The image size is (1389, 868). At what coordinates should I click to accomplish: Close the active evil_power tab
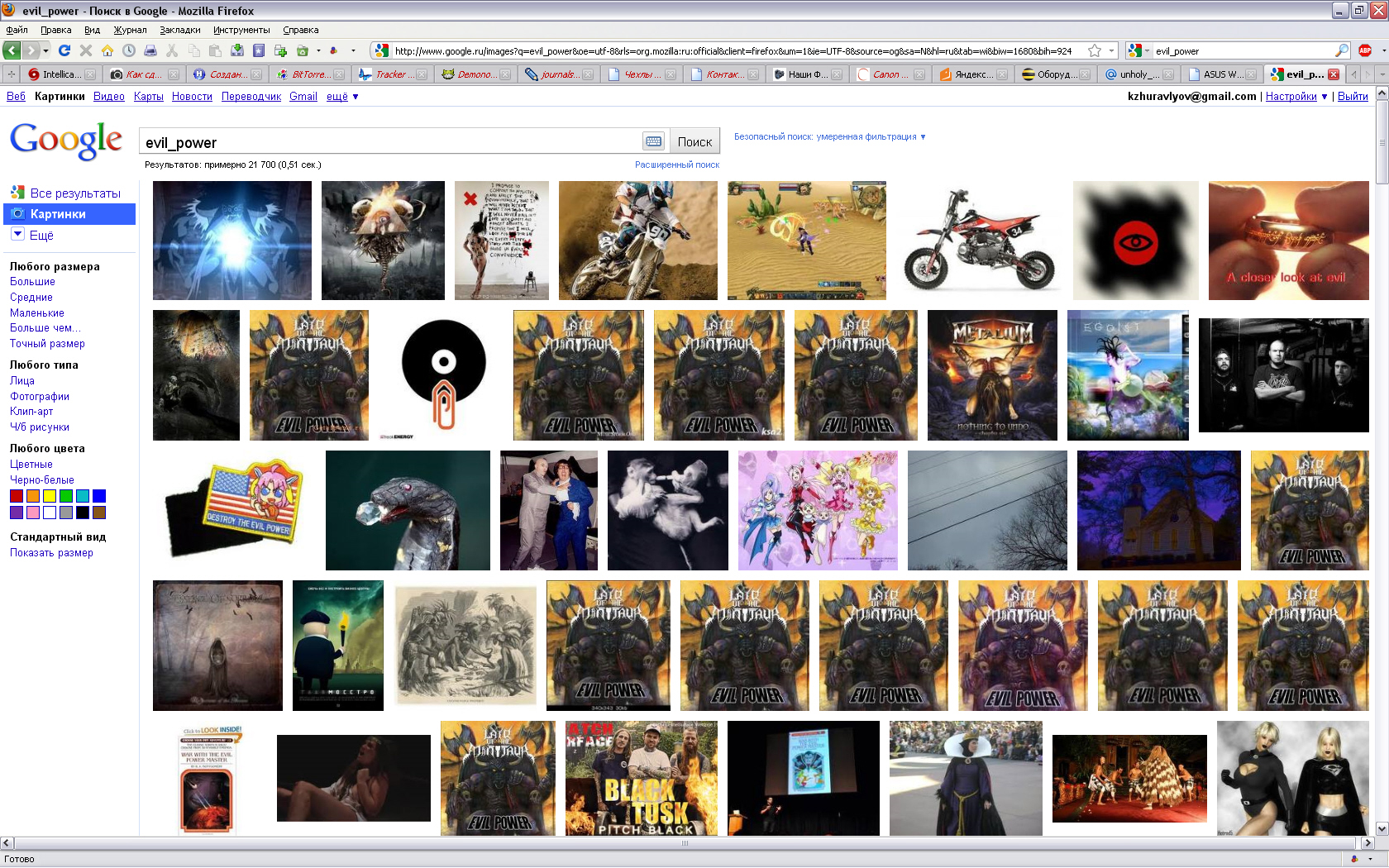coord(1334,74)
